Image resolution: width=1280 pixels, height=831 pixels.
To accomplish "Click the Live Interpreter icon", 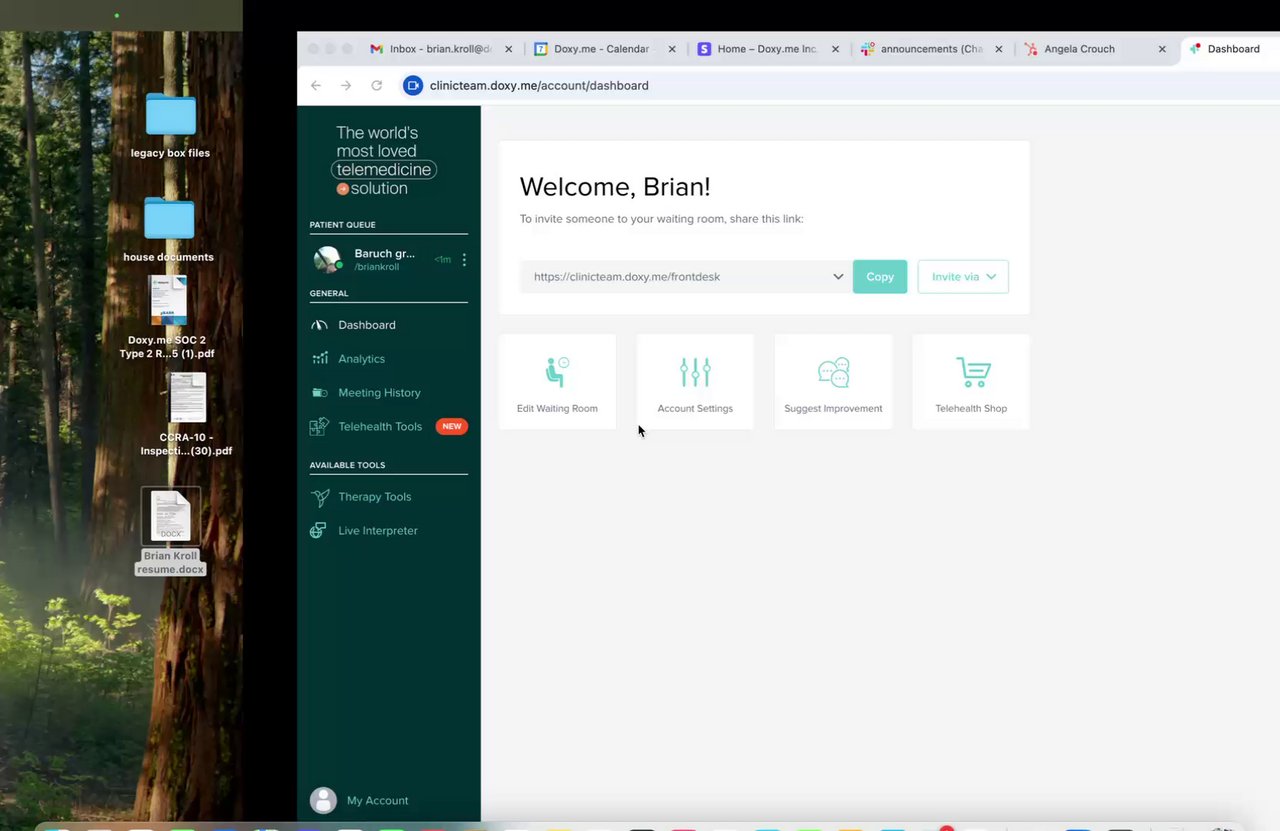I will tap(318, 531).
